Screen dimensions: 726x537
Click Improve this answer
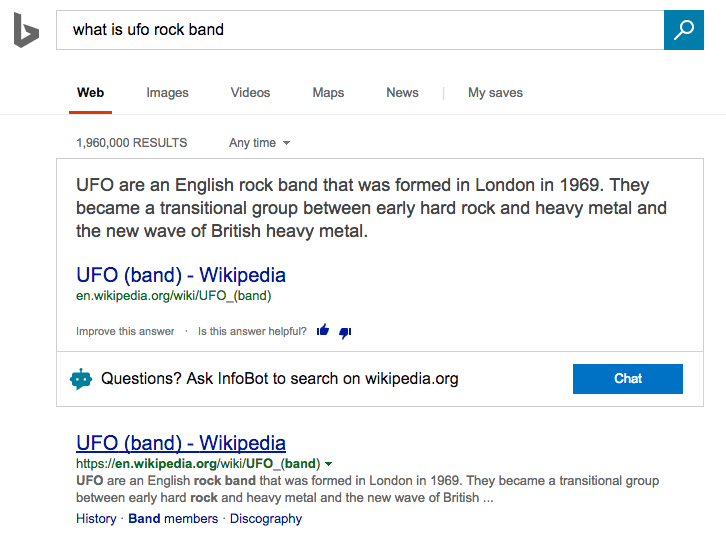coord(125,331)
